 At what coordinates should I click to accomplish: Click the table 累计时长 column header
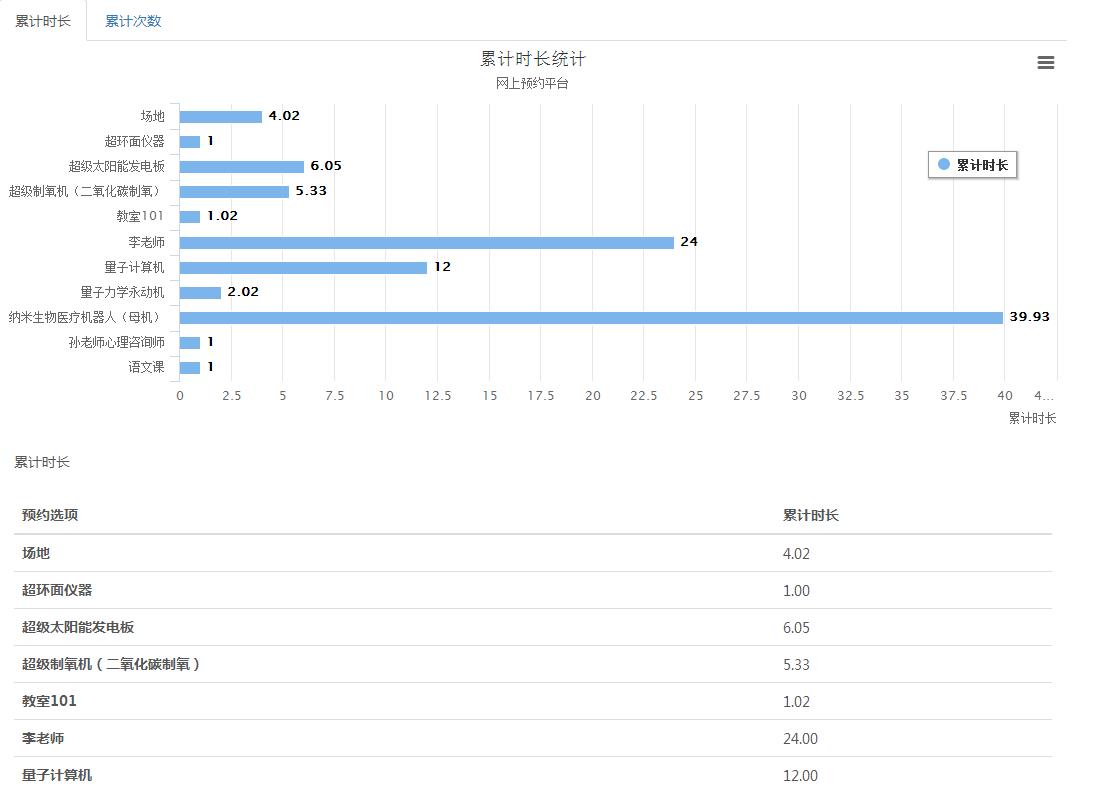[x=810, y=516]
